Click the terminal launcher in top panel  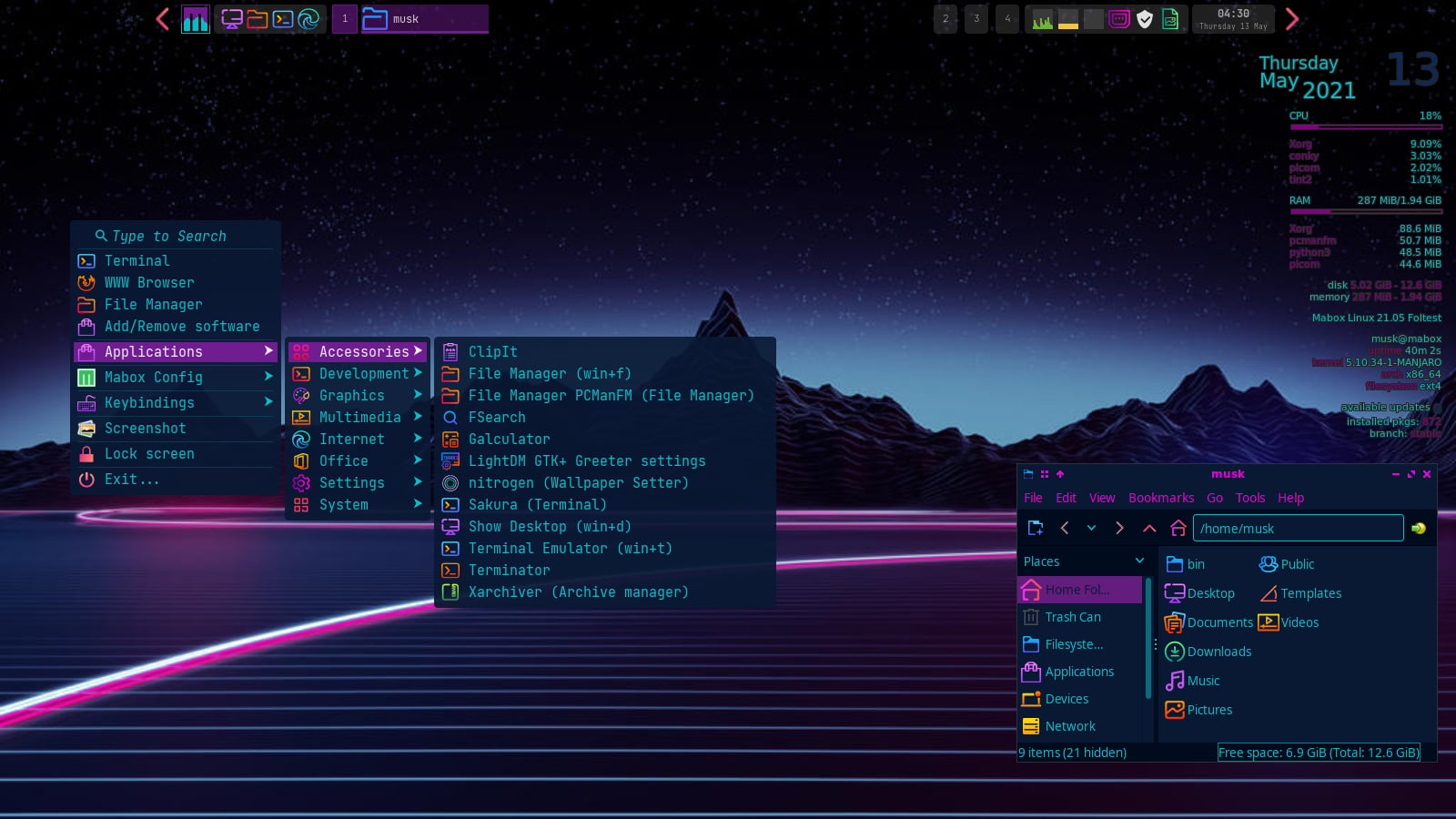tap(283, 19)
